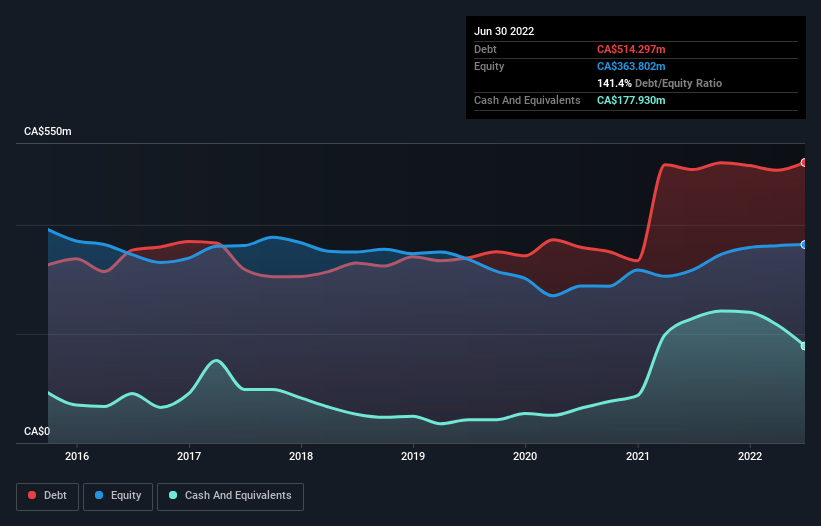Click the CA$0 y-axis label

[x=36, y=431]
